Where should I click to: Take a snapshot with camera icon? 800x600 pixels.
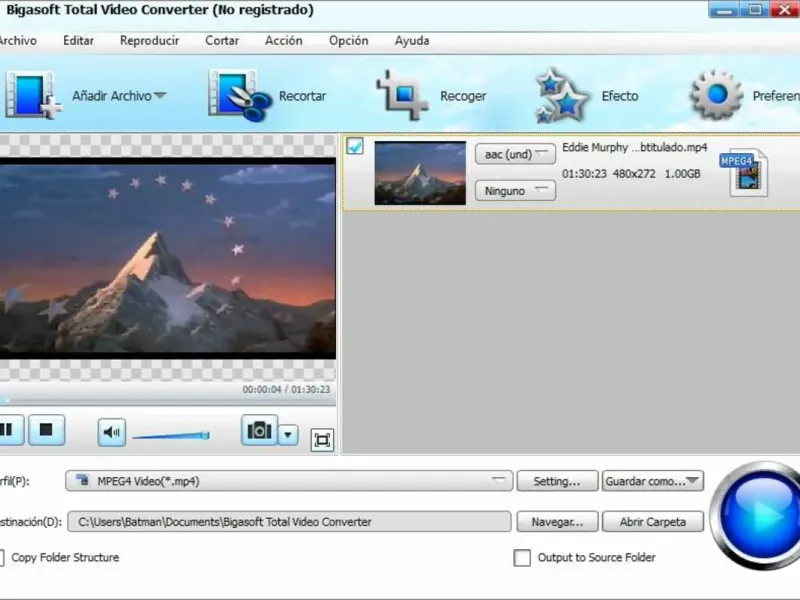(x=259, y=430)
